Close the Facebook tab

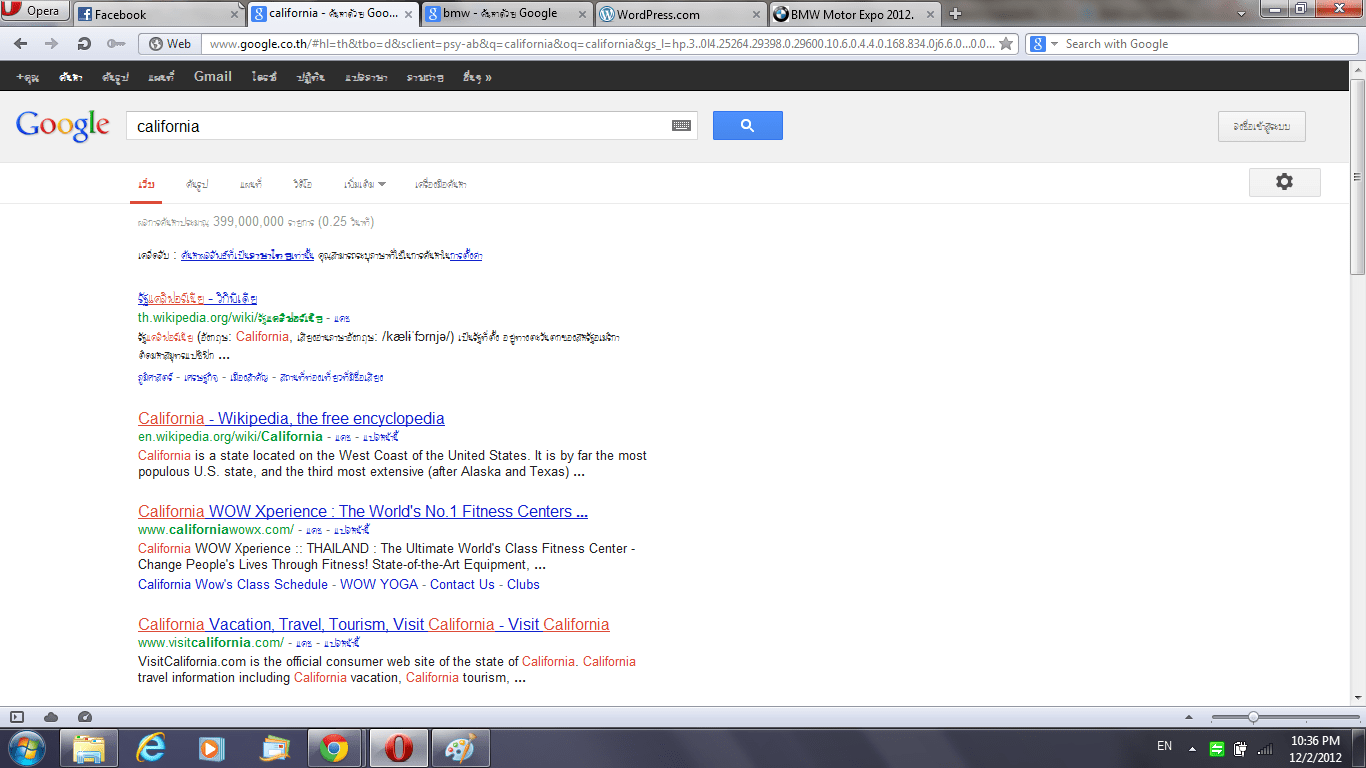click(x=235, y=14)
